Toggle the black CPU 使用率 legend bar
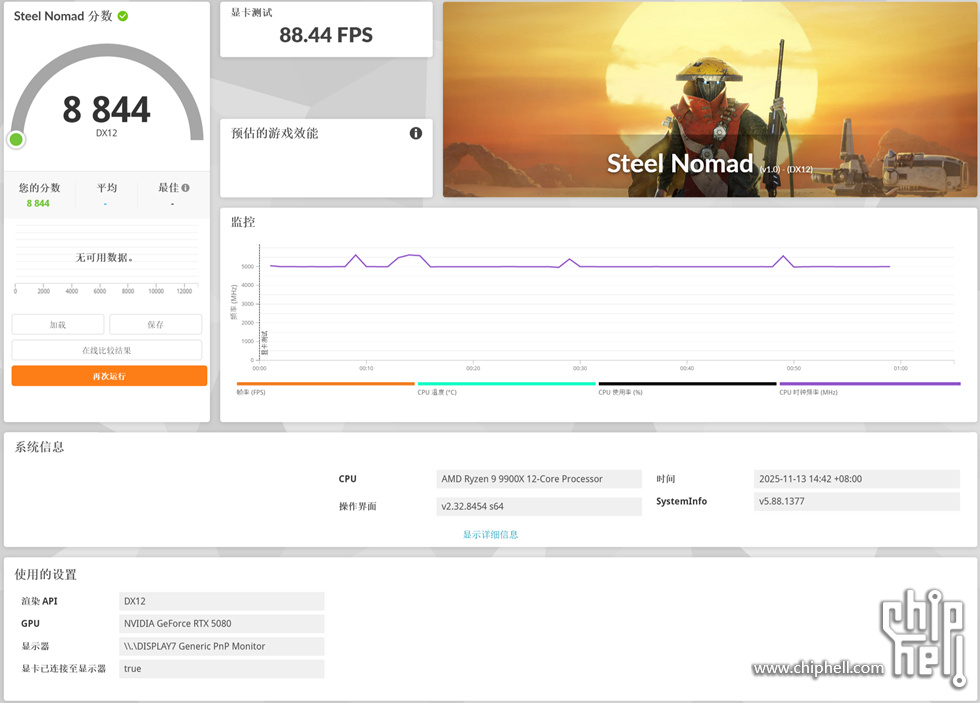 [x=687, y=383]
